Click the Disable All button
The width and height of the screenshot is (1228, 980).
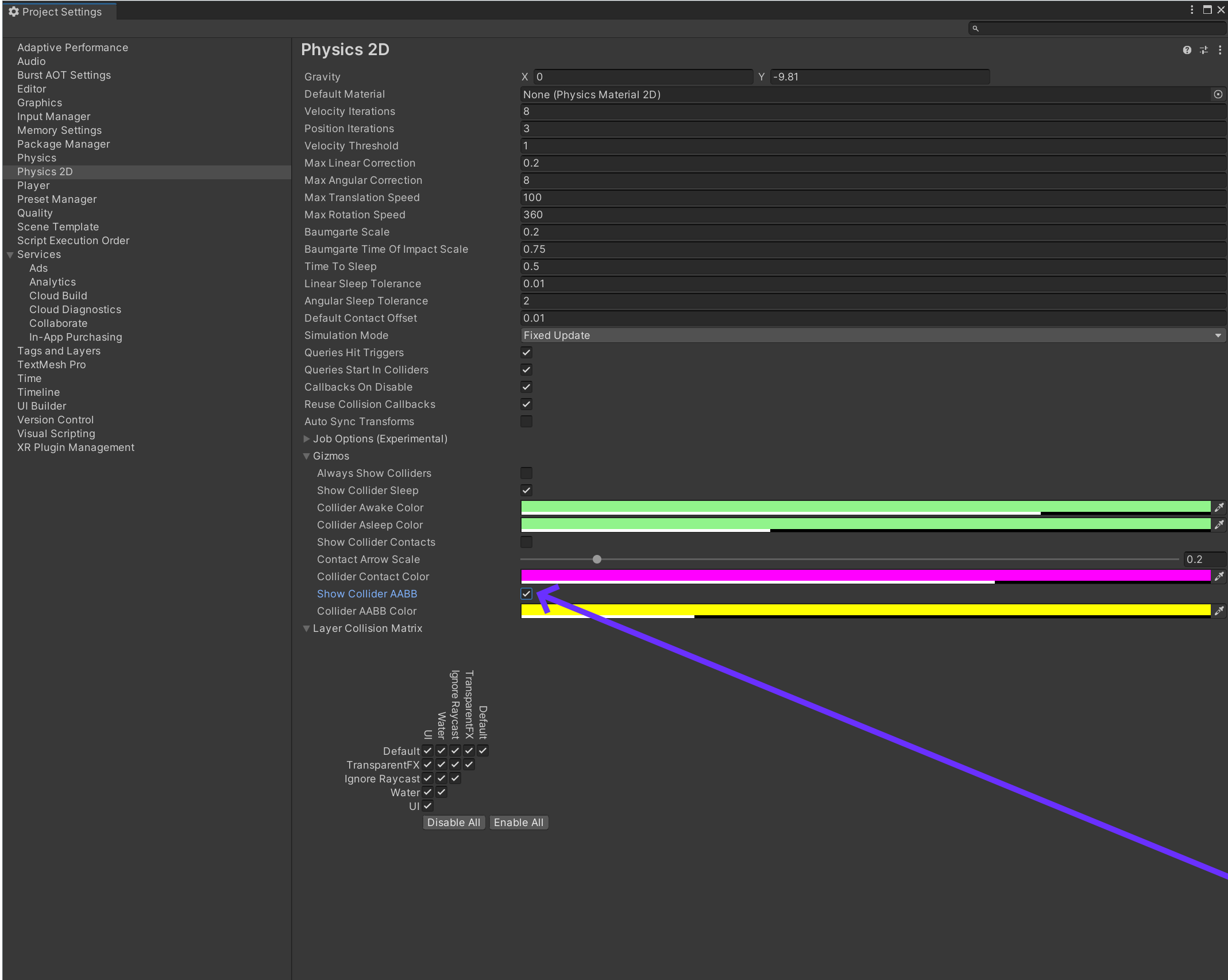coord(453,822)
